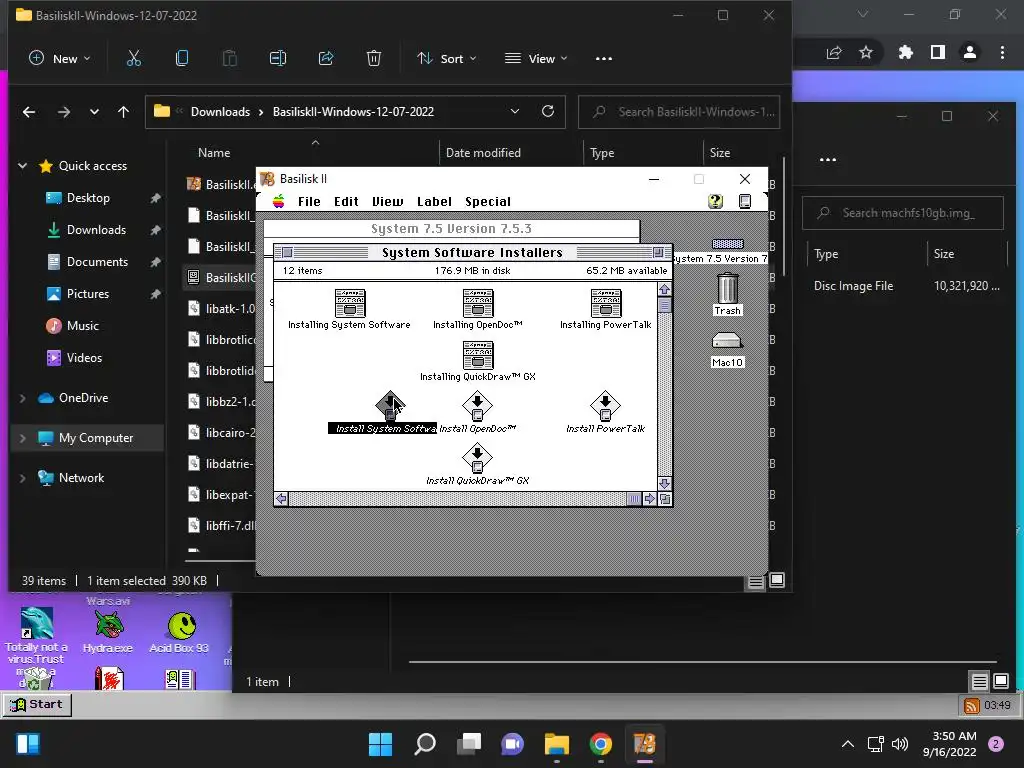Viewport: 1024px width, 768px height.
Task: Open Desktop in Quick access
Action: (88, 198)
